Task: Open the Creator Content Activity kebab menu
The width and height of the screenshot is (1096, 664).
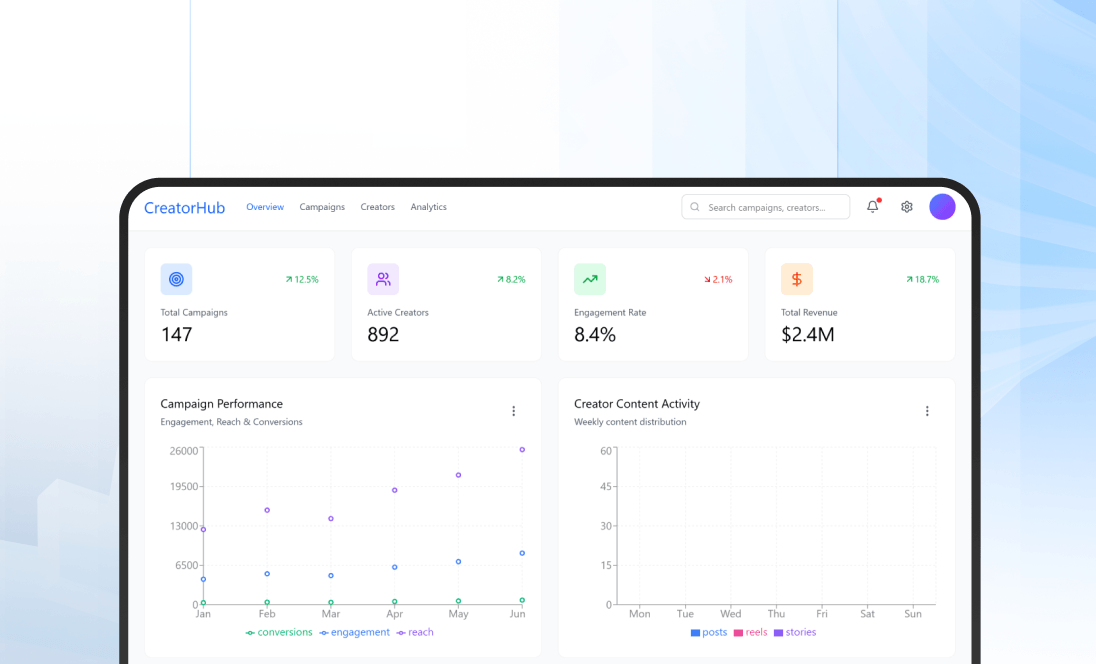Action: pos(927,411)
